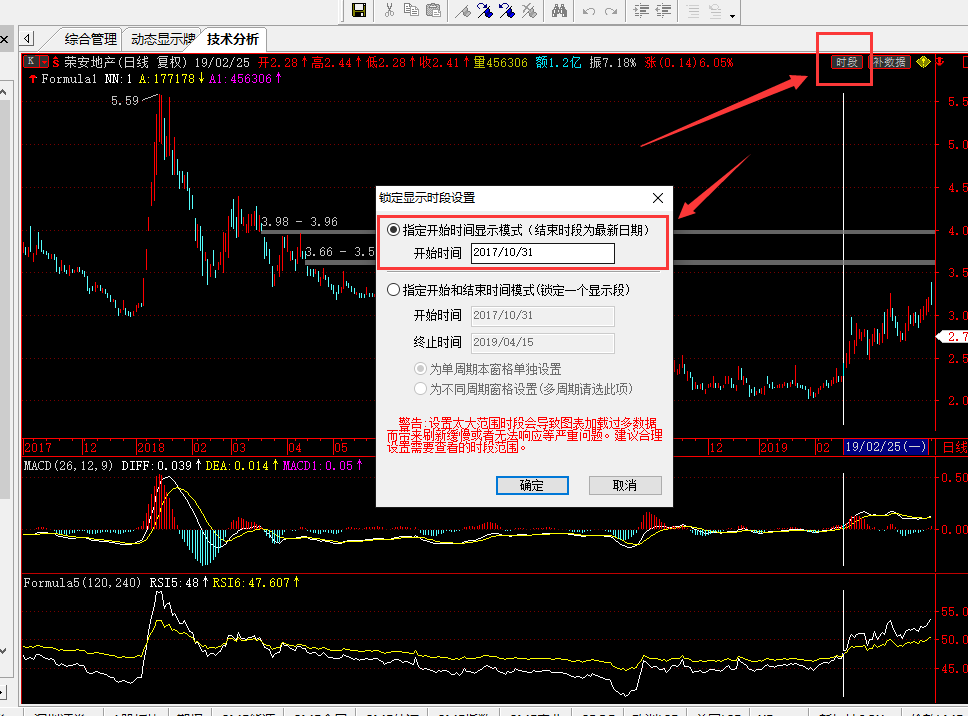Go to next bookmark icon
968x716 pixels.
point(485,10)
